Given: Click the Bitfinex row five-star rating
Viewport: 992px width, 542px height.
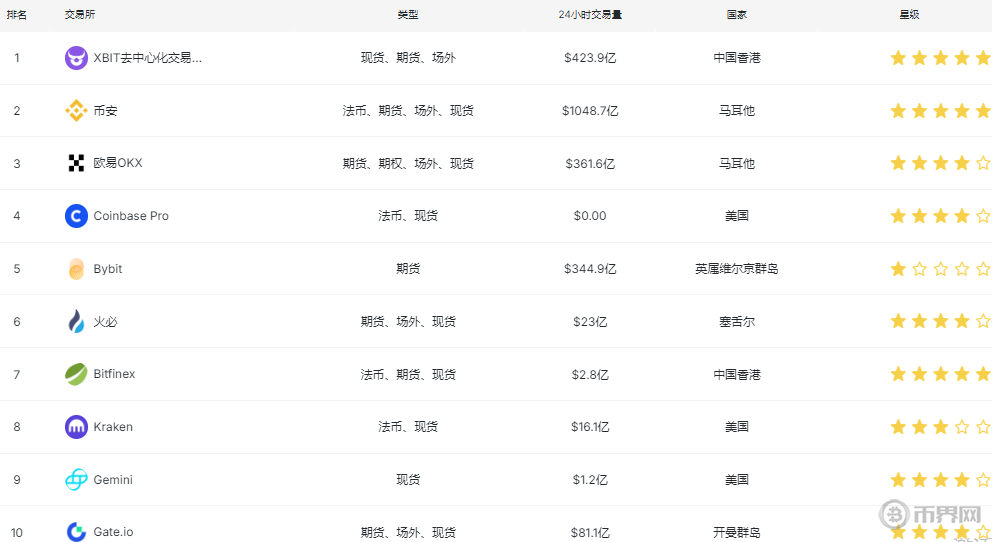Looking at the screenshot, I should point(940,374).
